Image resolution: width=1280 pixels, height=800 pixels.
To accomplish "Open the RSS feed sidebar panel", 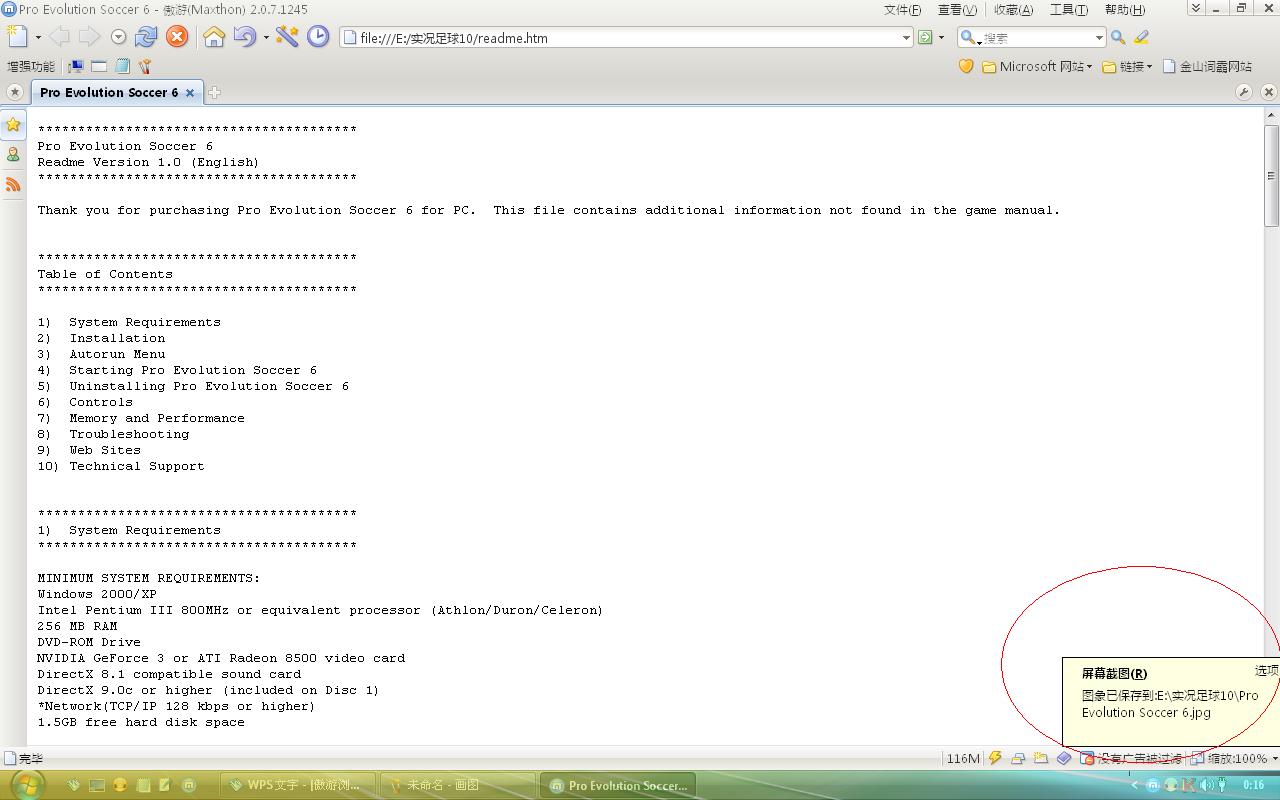I will 13,184.
